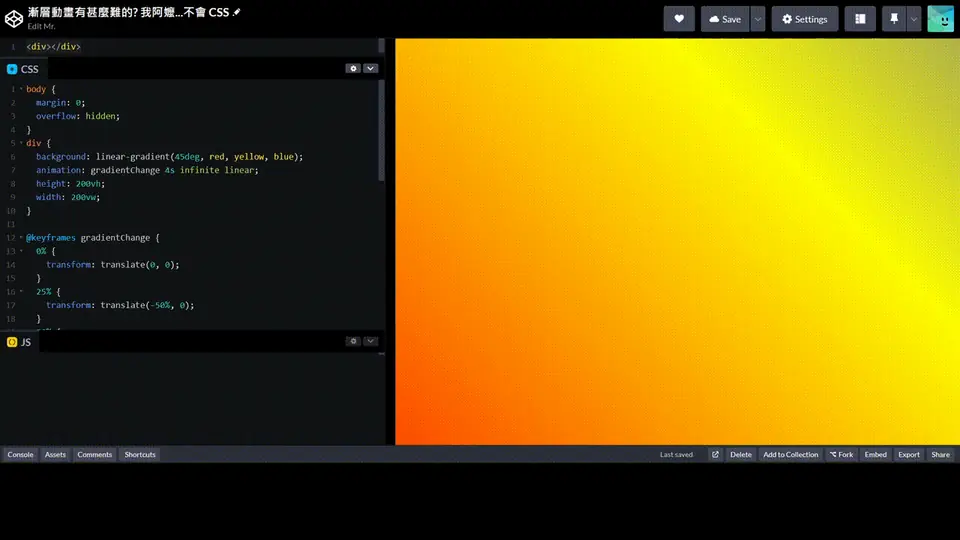Click the 'width: 200vw;' line
Viewport: 960px width, 540px height.
pos(68,197)
